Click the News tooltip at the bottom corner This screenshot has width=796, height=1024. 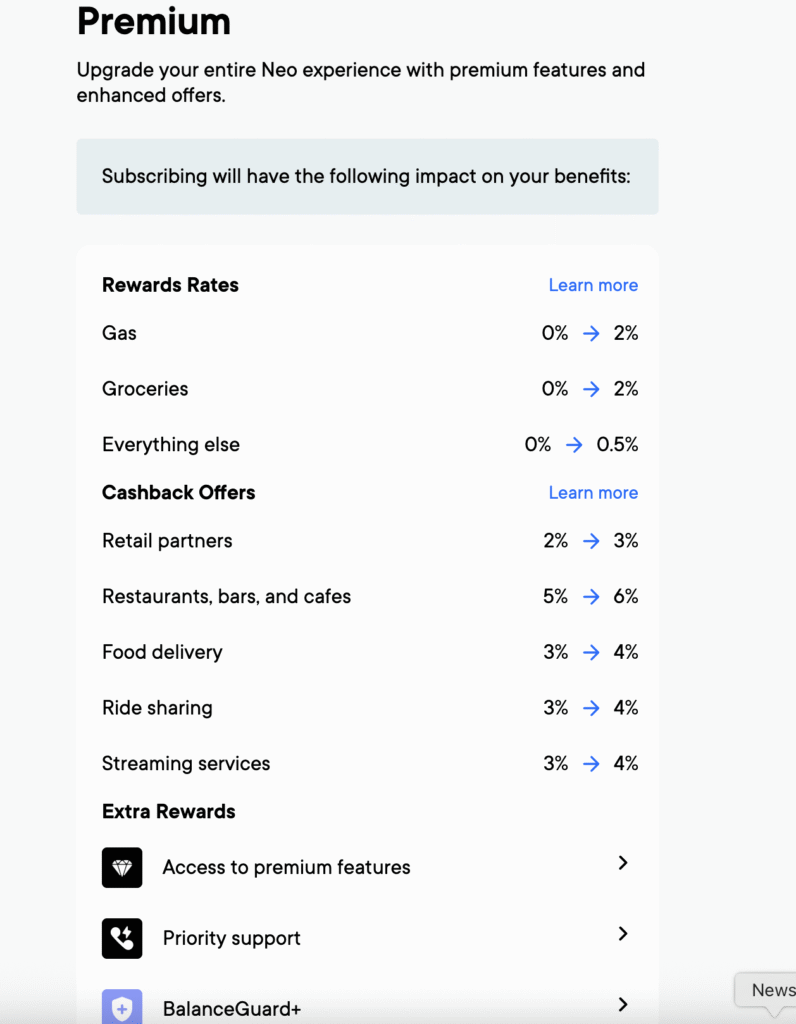[x=772, y=990]
